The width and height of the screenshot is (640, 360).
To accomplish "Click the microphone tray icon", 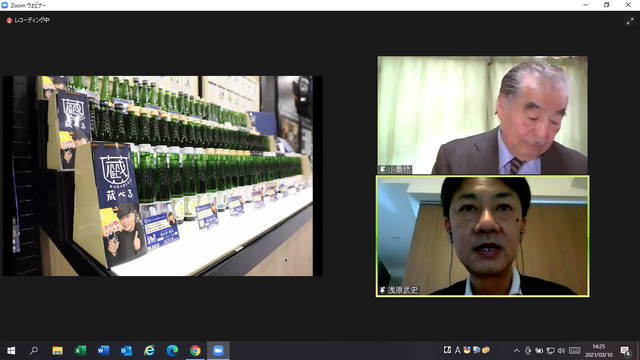I will [x=528, y=351].
